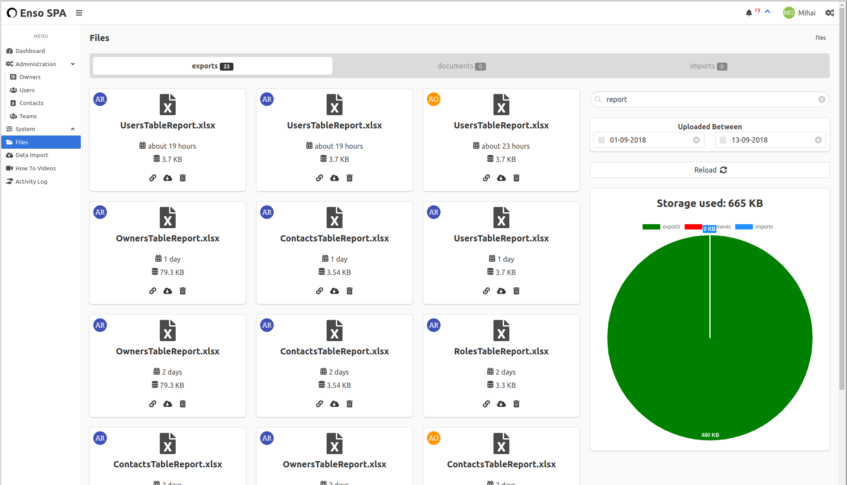Clear the 01-09-2018 start date
Viewport: 847px width, 485px height.
tap(696, 140)
